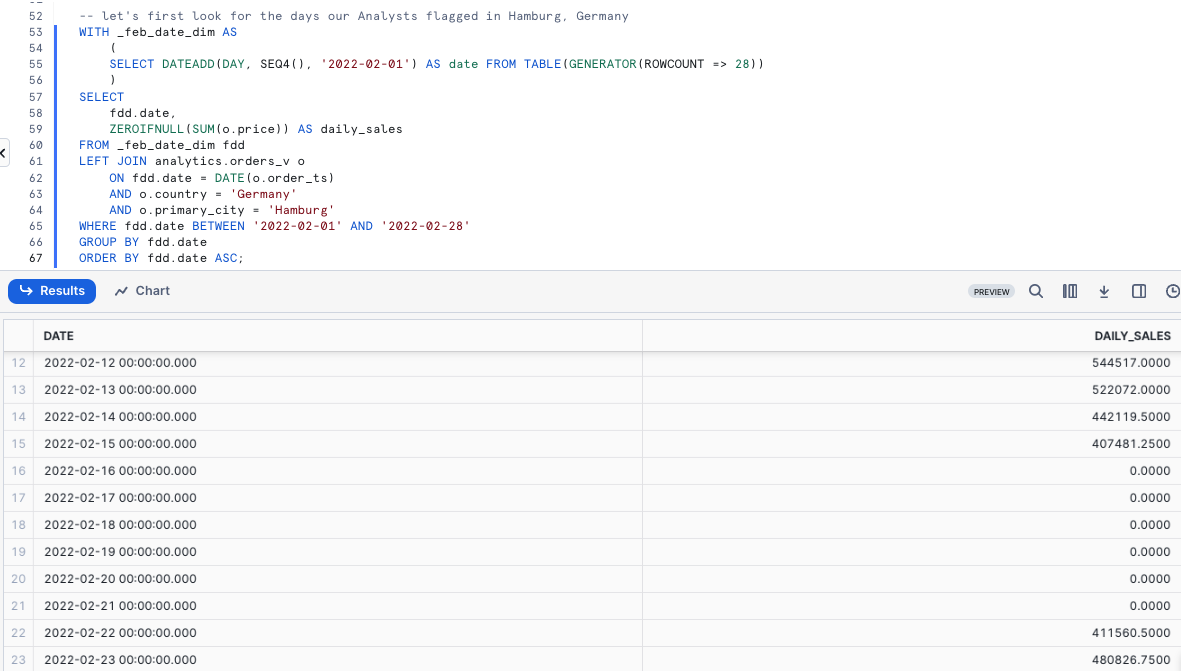The image size is (1181, 671).
Task: Select result row number 16
Action: coord(18,471)
